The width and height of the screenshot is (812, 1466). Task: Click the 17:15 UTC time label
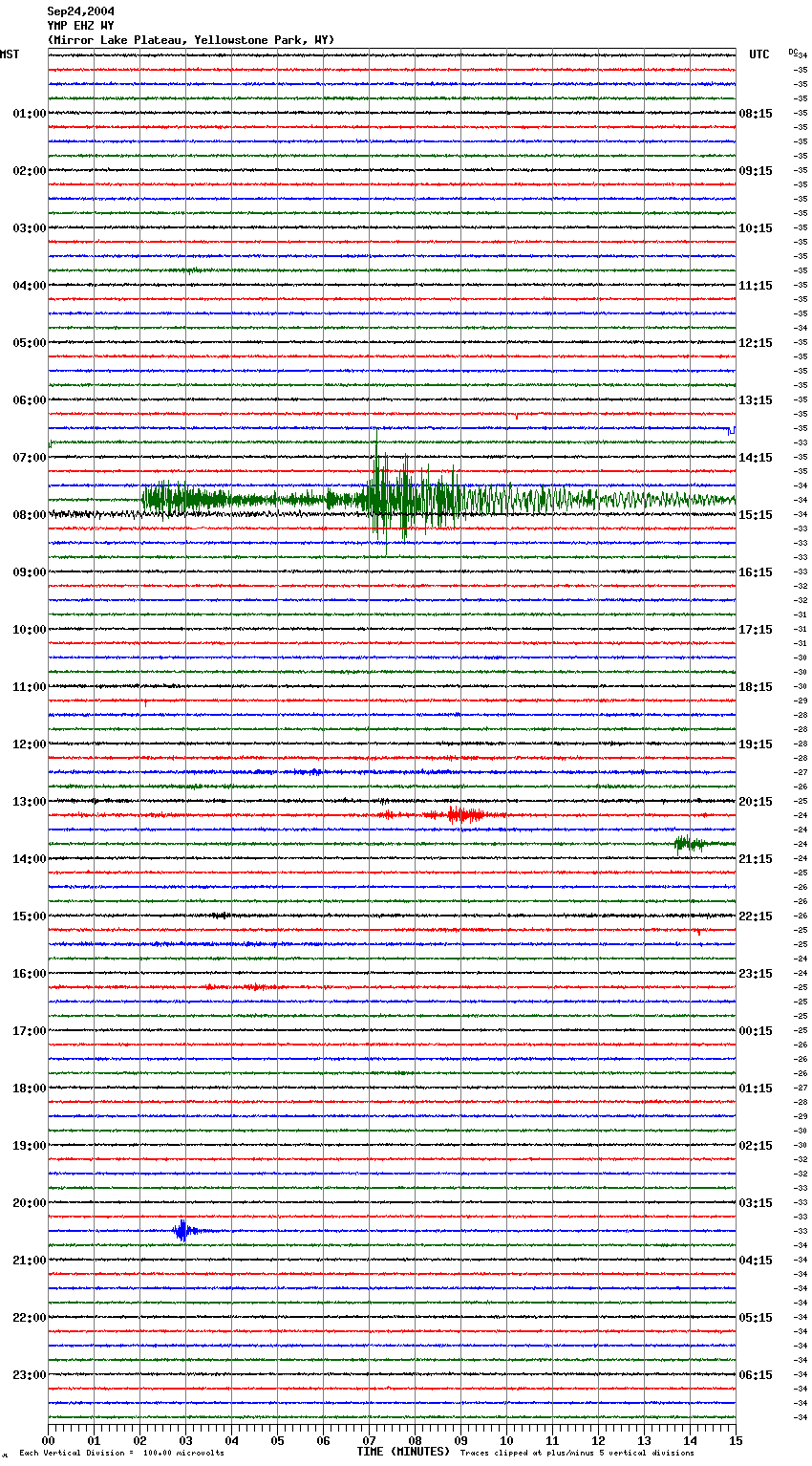click(x=756, y=630)
